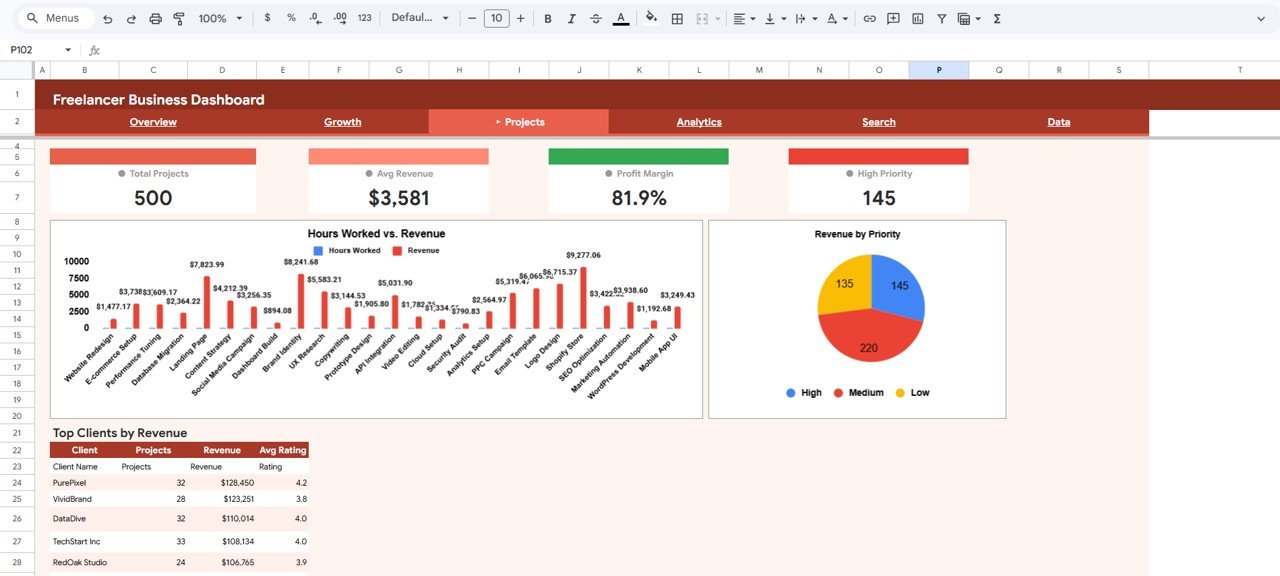Click the Create a filter icon
Image resolution: width=1280 pixels, height=576 pixels.
pos(942,18)
